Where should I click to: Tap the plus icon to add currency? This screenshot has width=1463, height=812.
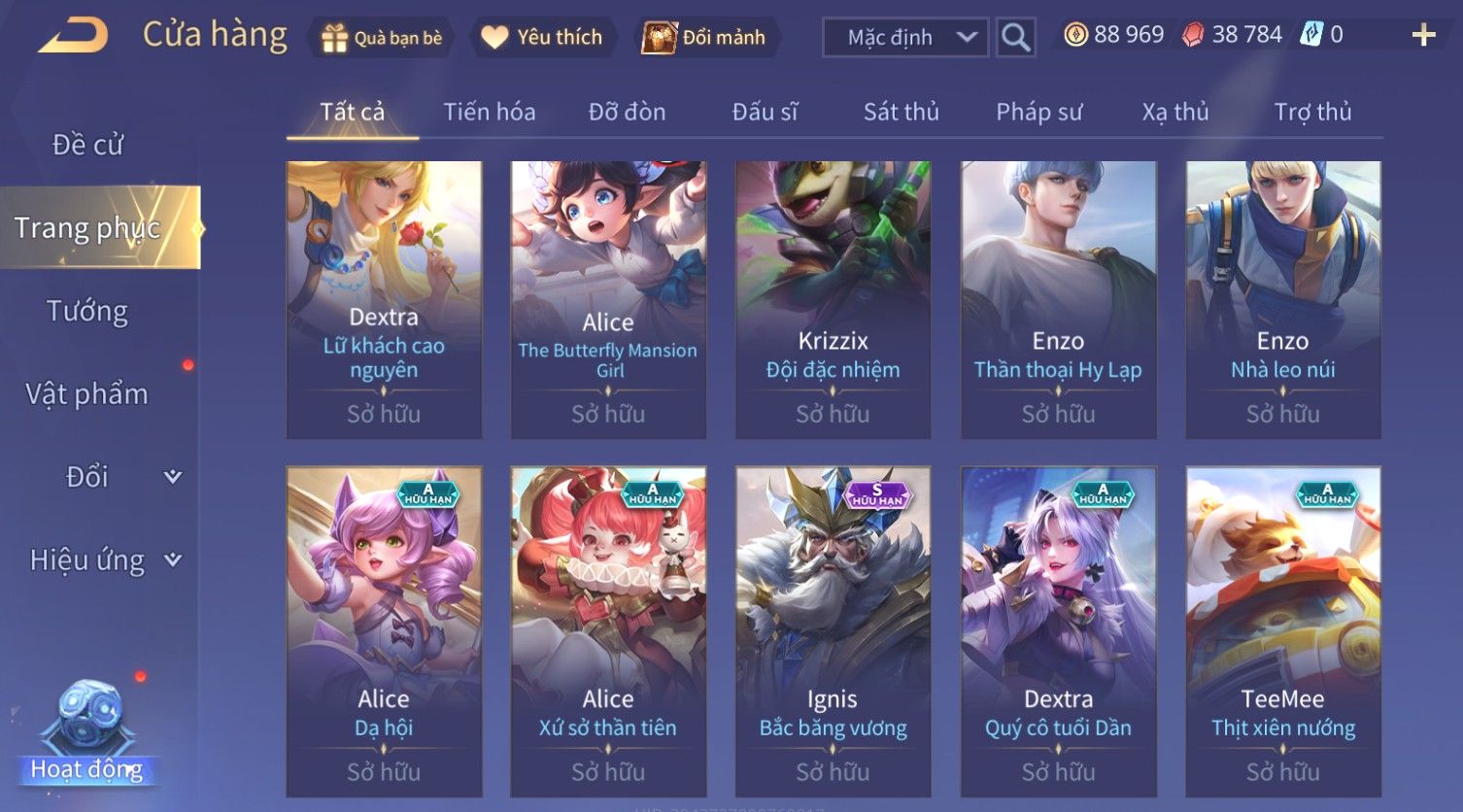[x=1423, y=36]
